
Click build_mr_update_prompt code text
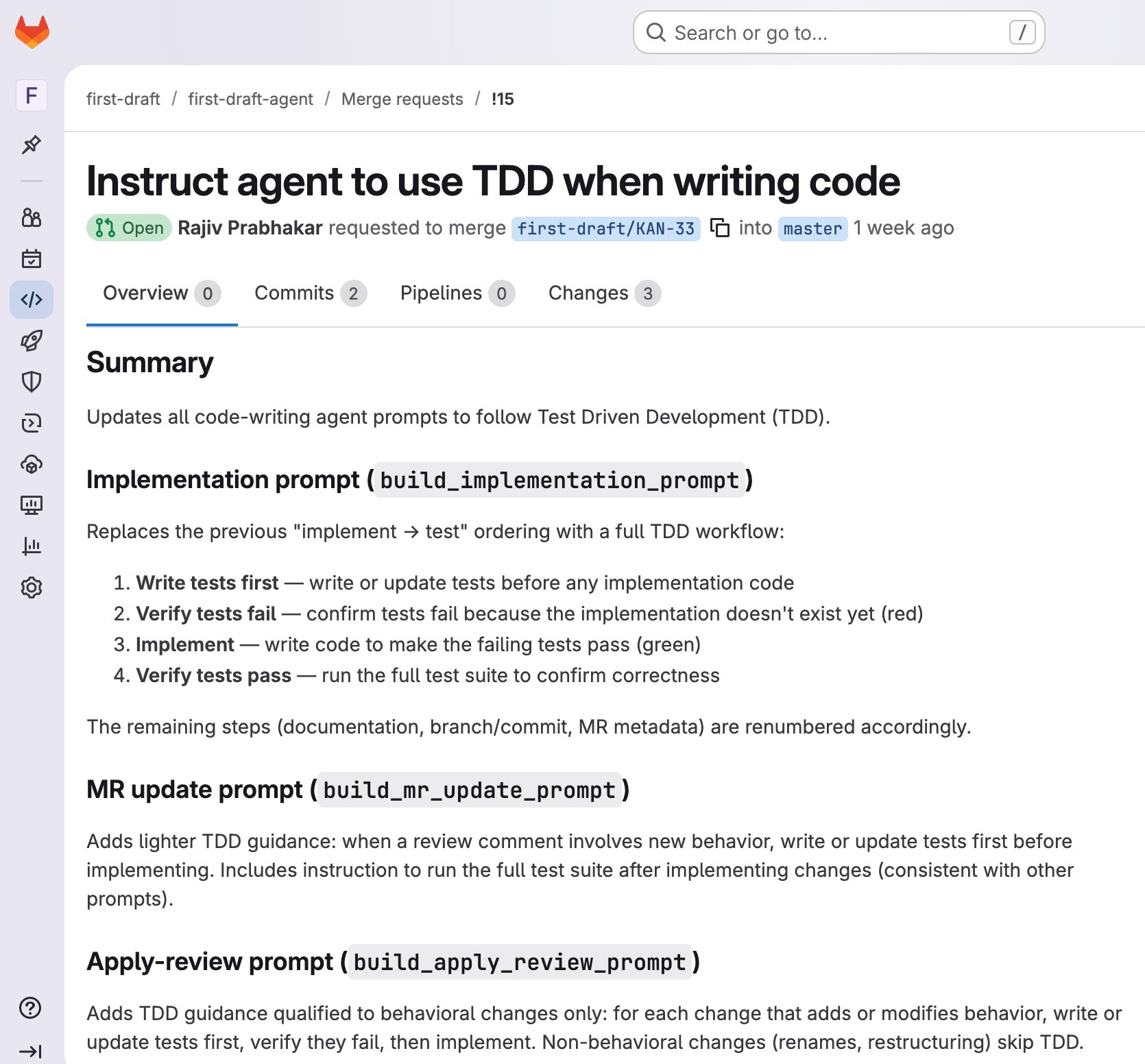(470, 790)
